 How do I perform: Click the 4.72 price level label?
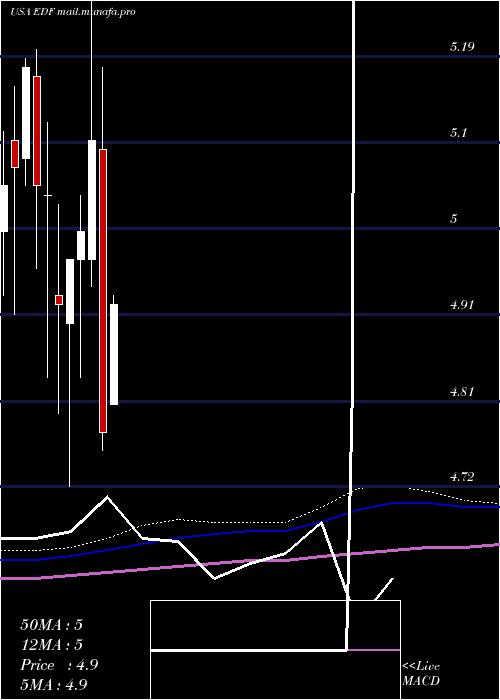(x=462, y=477)
